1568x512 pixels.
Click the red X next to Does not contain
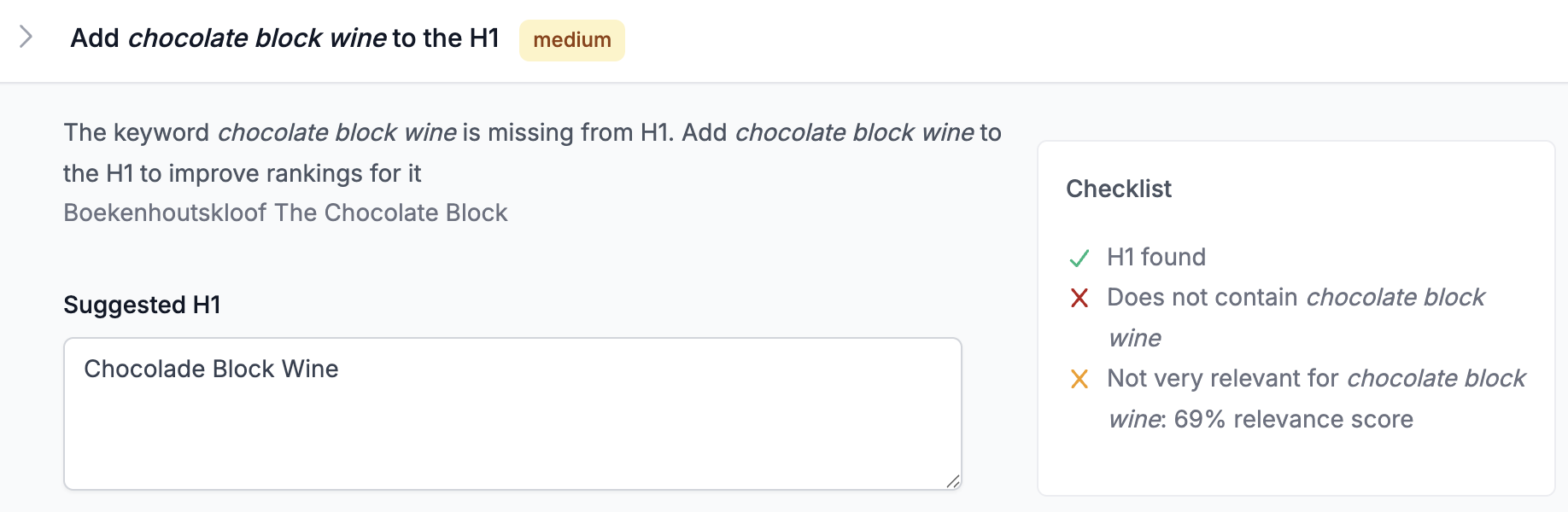pyautogui.click(x=1079, y=298)
